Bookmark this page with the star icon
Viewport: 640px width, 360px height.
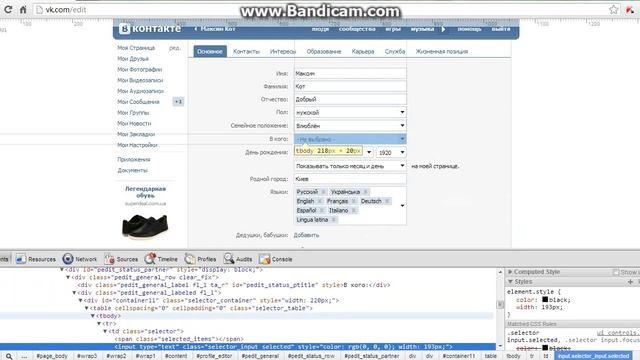613,9
